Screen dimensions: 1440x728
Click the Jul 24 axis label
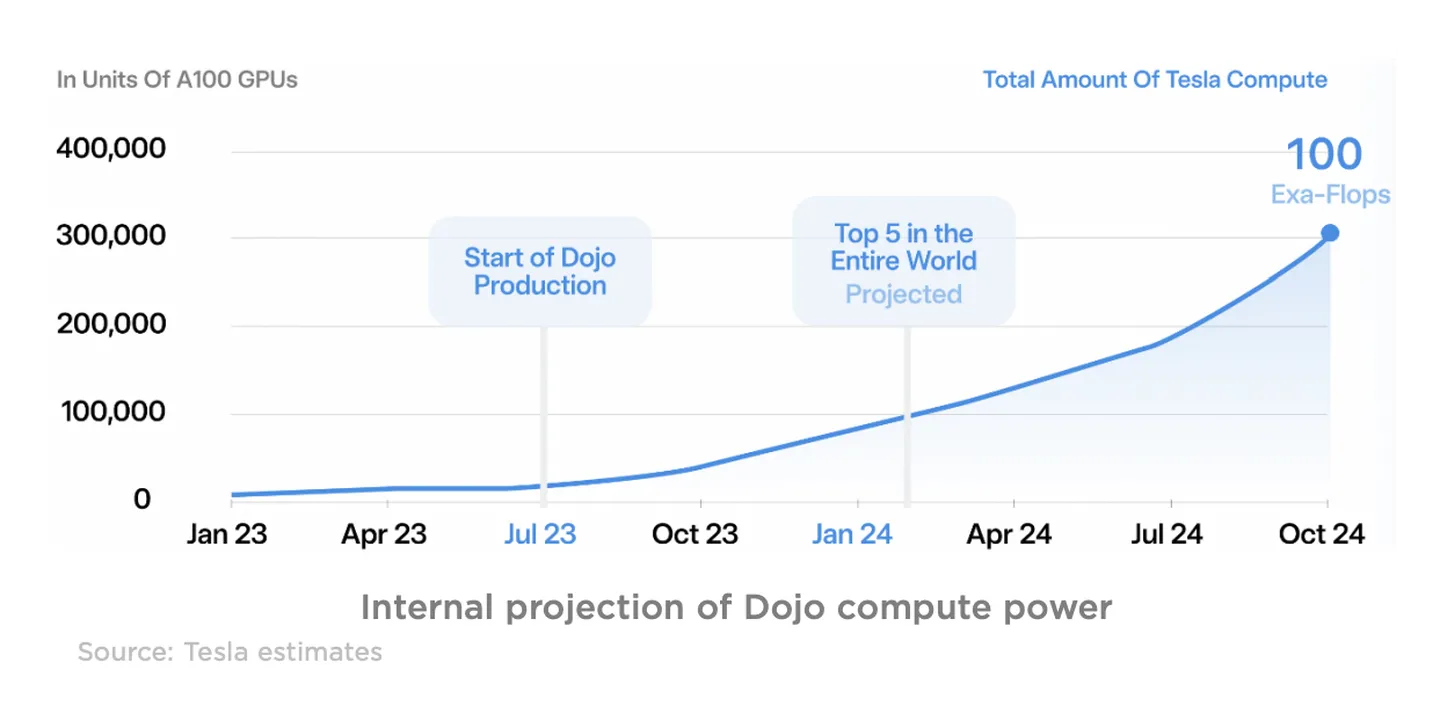point(1166,534)
